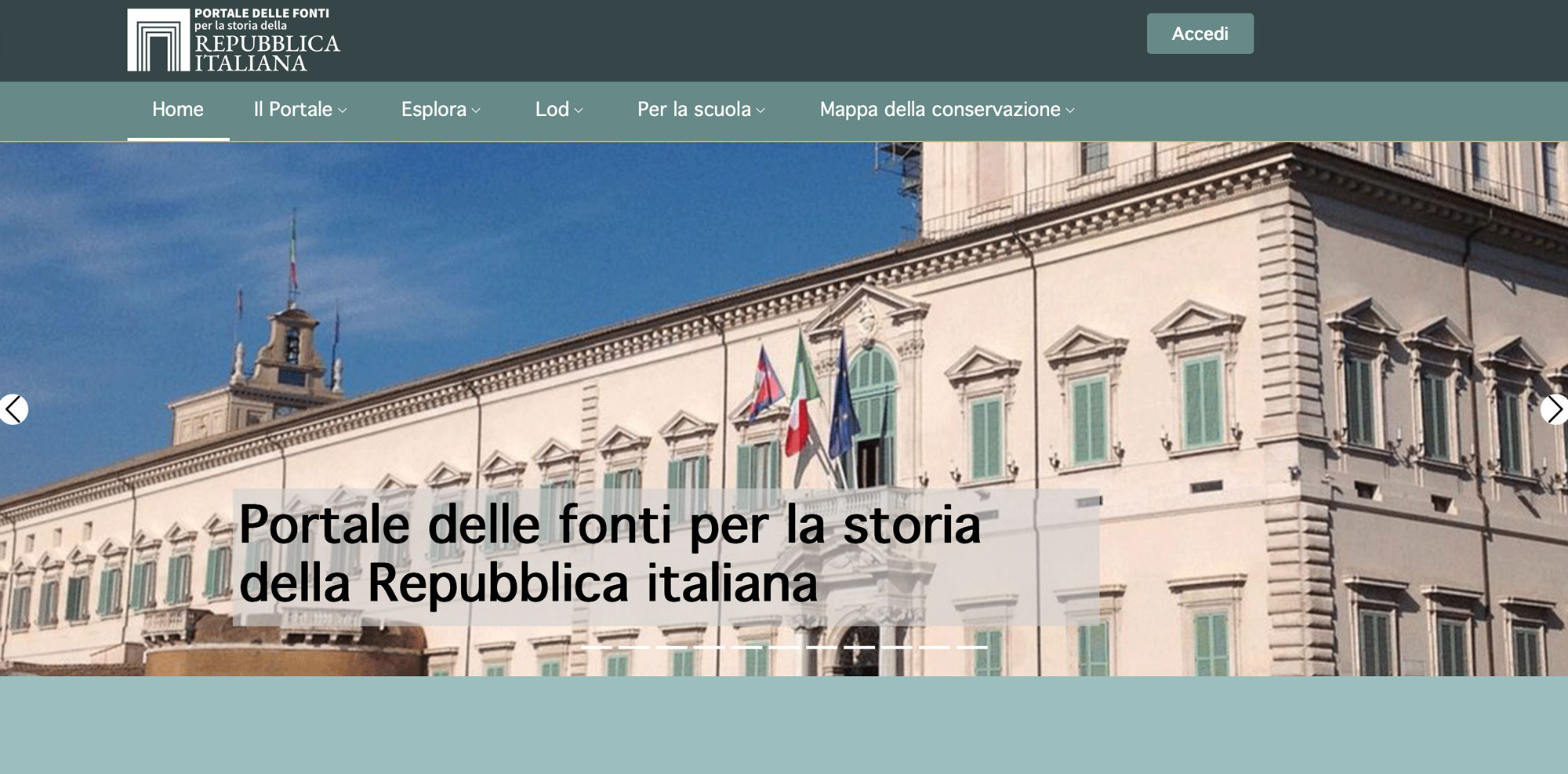The image size is (1568, 774).
Task: Click the chevron beside Il Portale
Action: tap(343, 111)
